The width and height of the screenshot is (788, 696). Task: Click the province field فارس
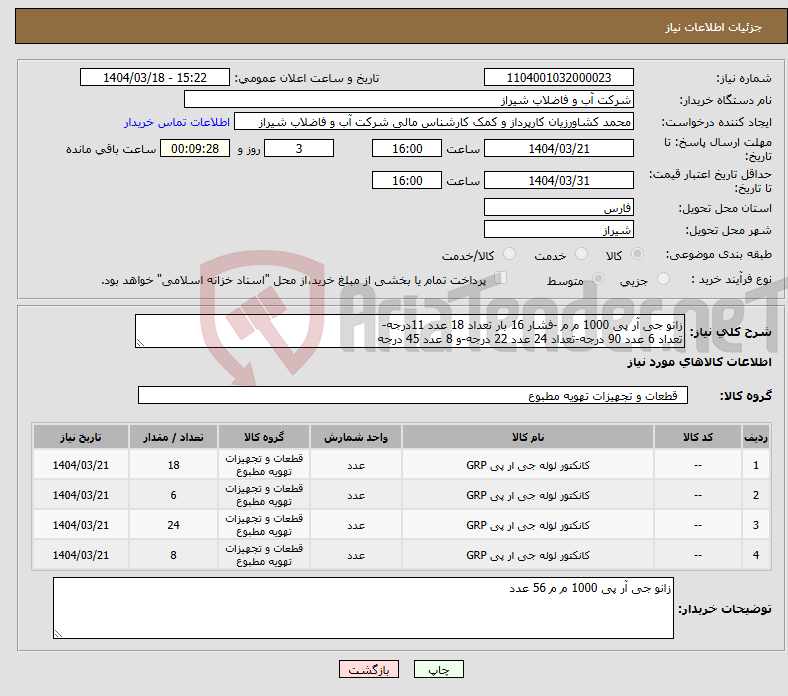point(558,207)
